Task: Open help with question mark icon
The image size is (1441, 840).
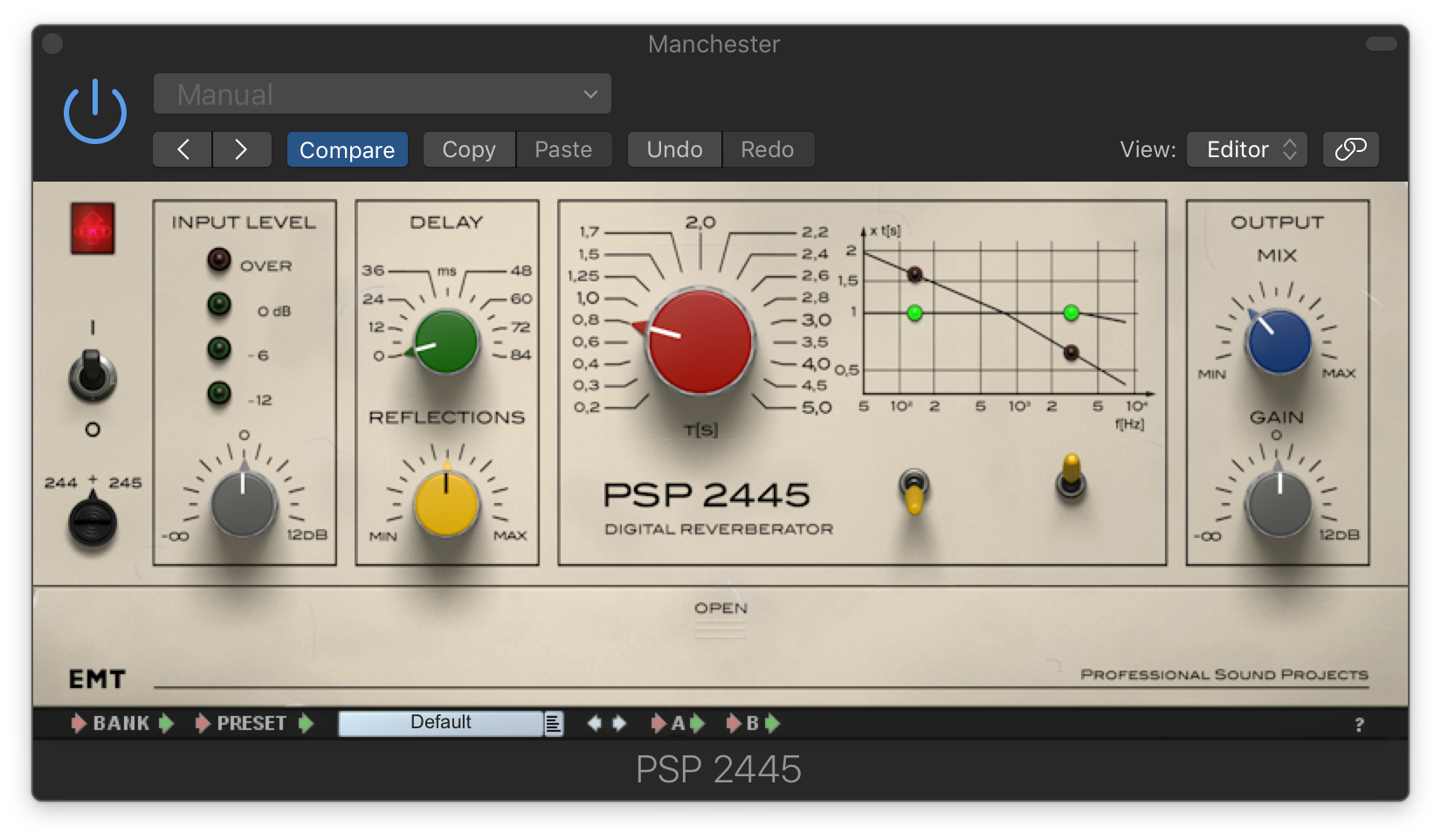Action: (x=1359, y=724)
